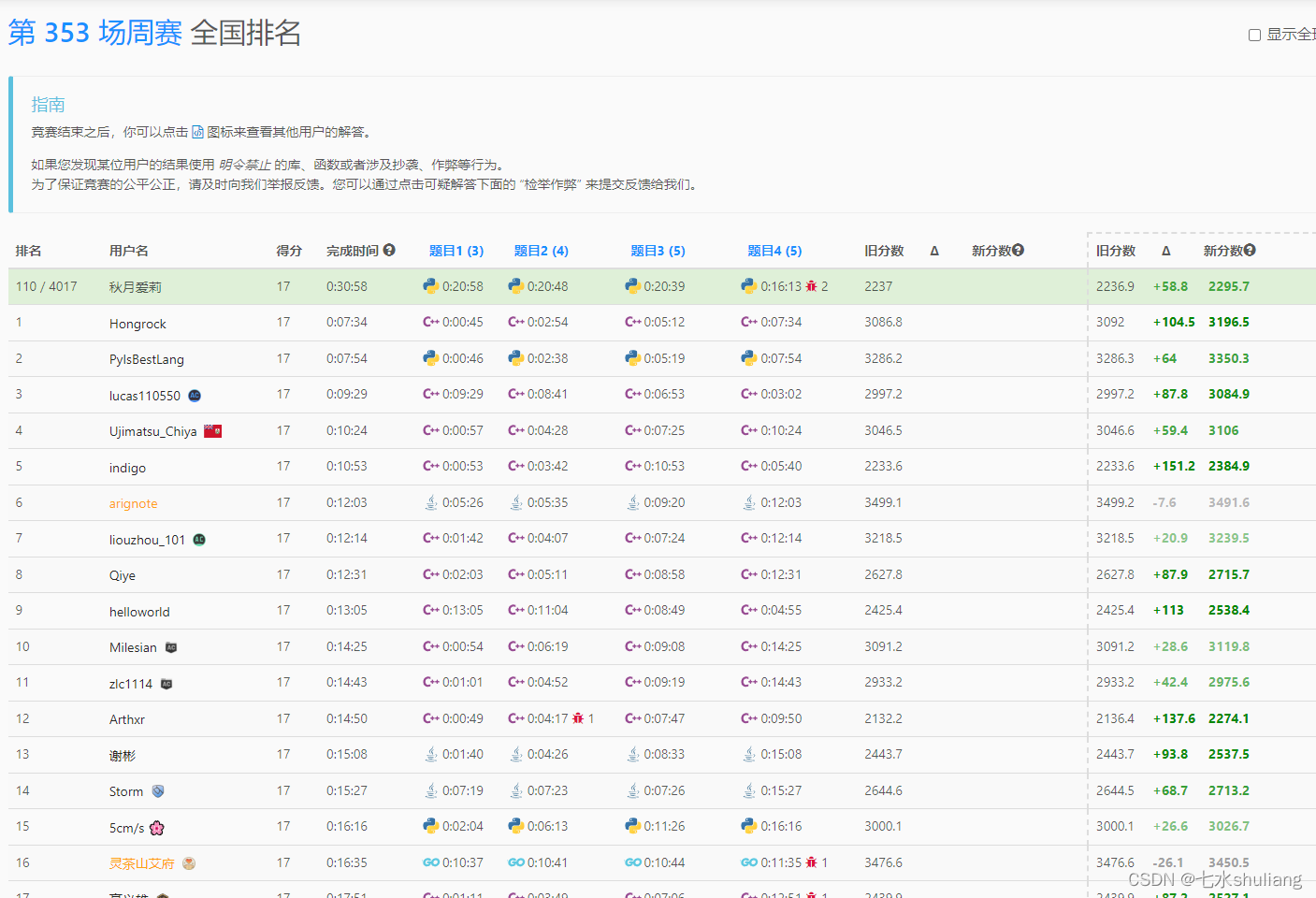Open user arignote's profile
Image resolution: width=1316 pixels, height=898 pixels.
pyautogui.click(x=133, y=503)
